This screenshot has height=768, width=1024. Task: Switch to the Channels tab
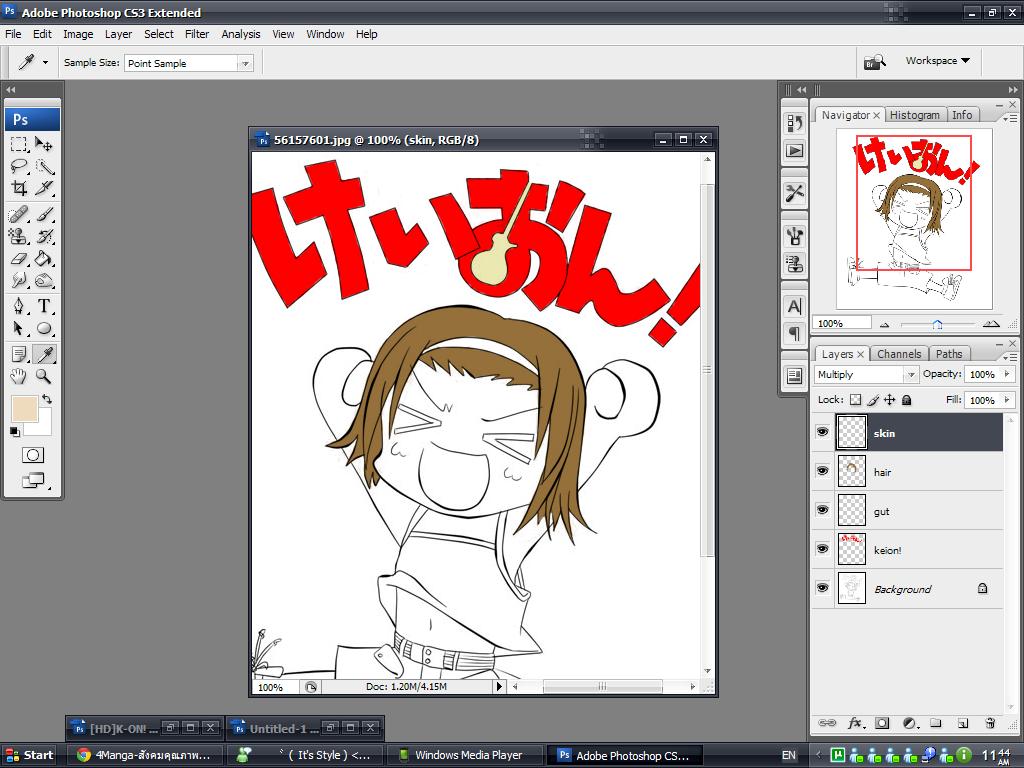coord(899,354)
